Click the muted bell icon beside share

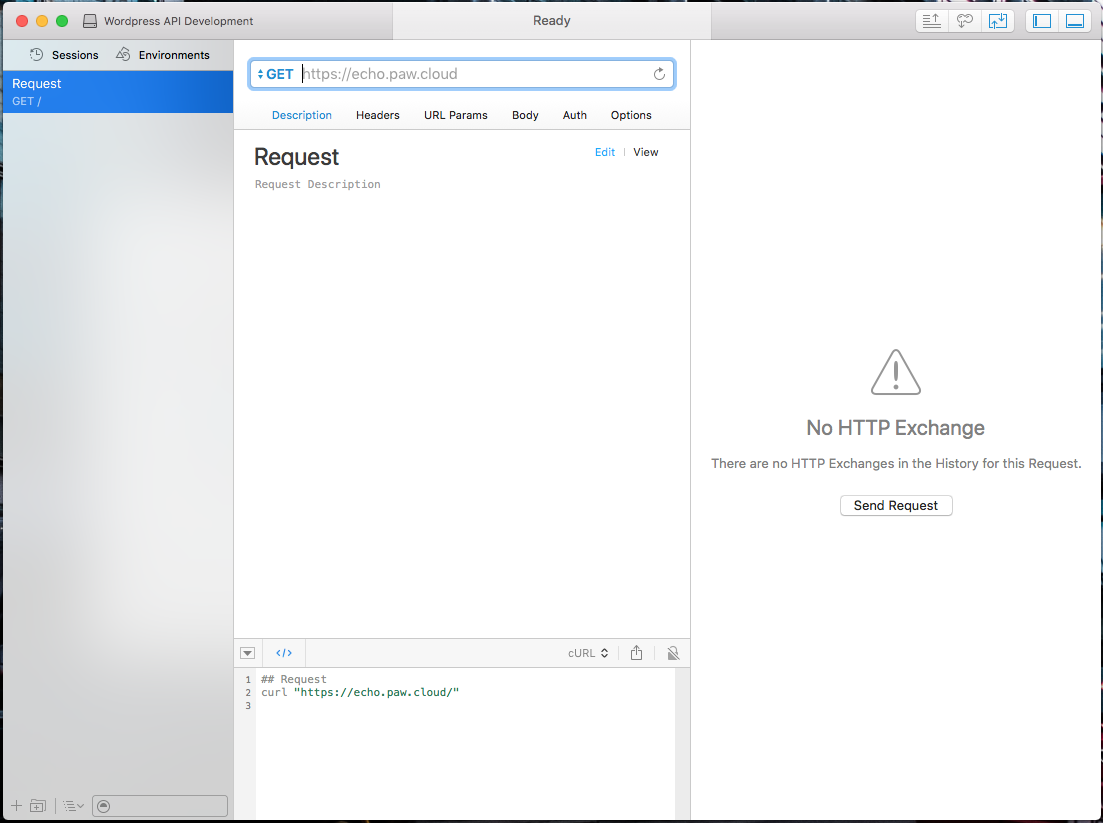(673, 653)
